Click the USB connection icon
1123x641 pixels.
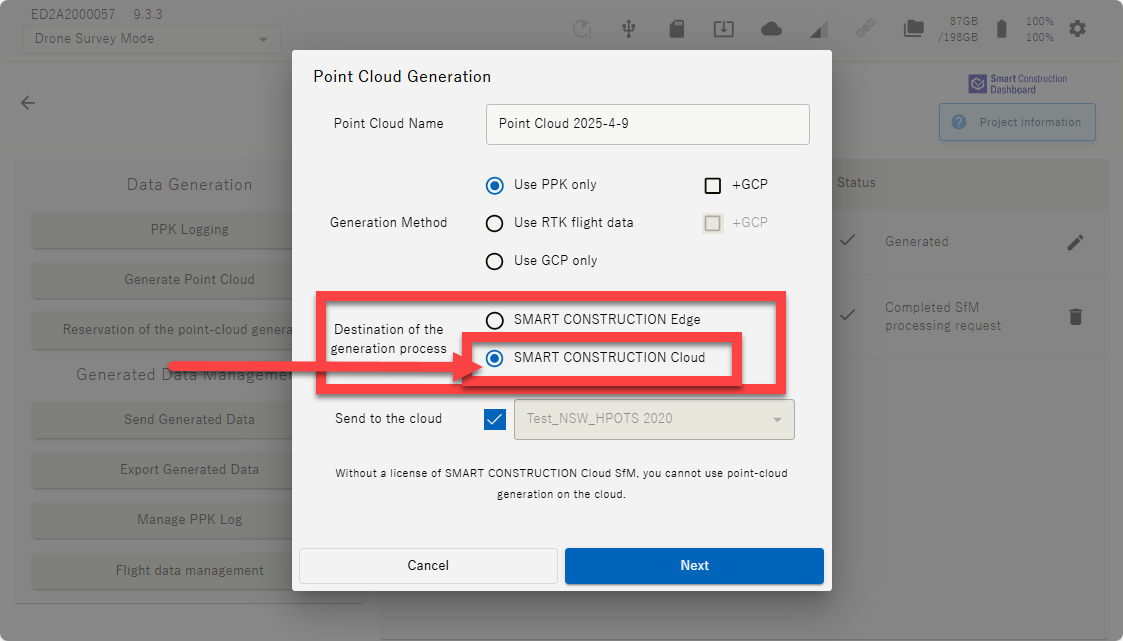[629, 29]
